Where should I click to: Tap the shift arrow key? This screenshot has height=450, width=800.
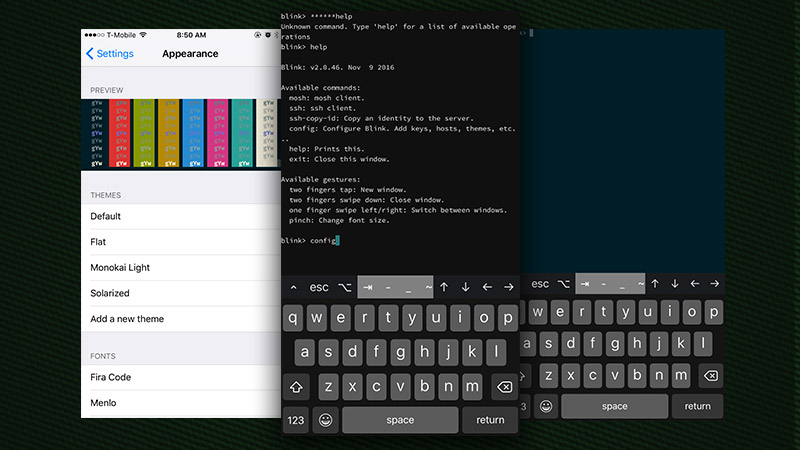click(296, 387)
